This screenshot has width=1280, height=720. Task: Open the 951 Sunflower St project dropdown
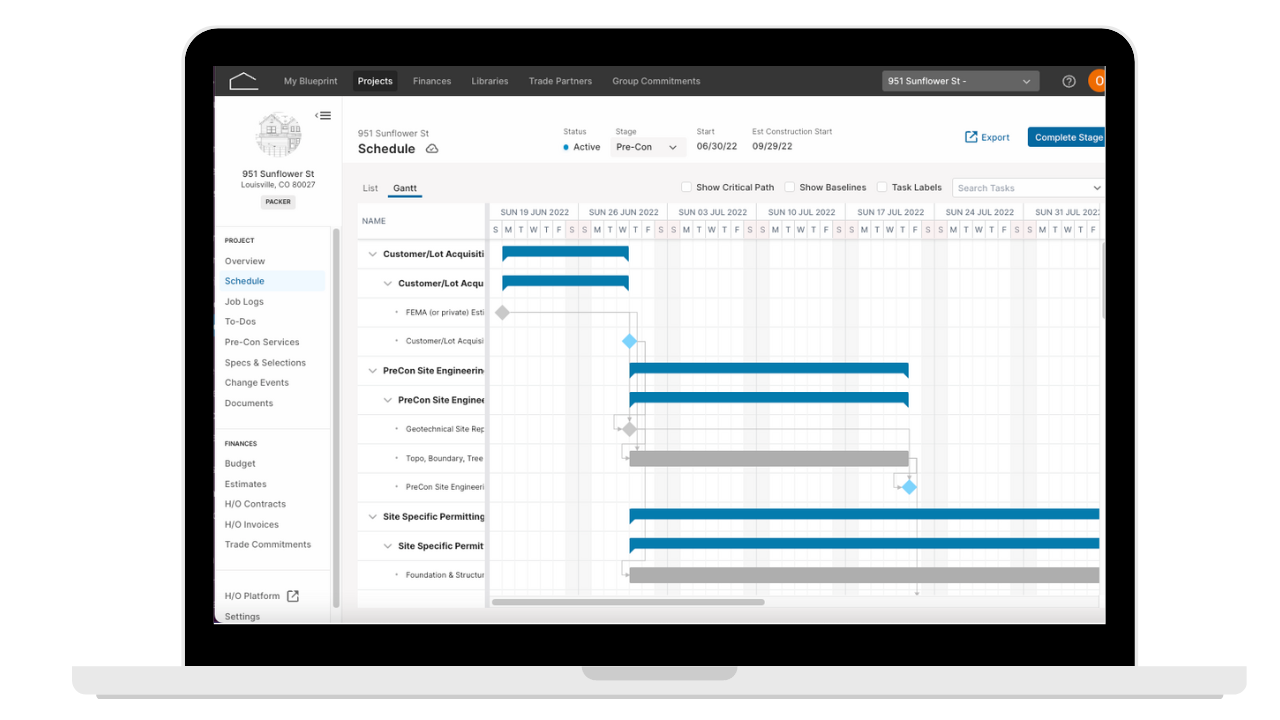coord(960,81)
